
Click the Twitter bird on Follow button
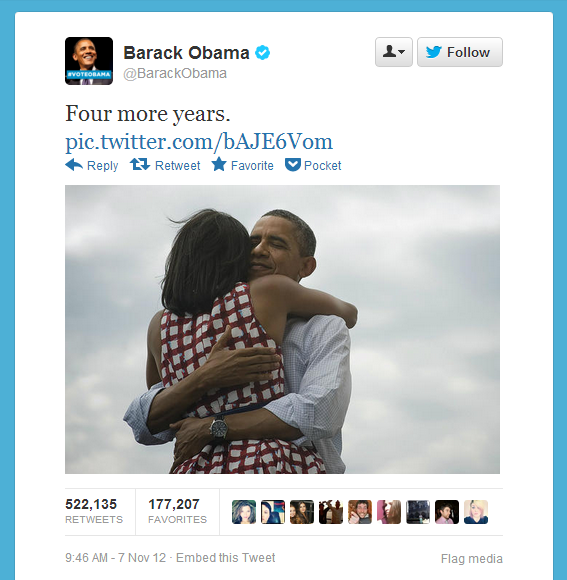pyautogui.click(x=433, y=52)
